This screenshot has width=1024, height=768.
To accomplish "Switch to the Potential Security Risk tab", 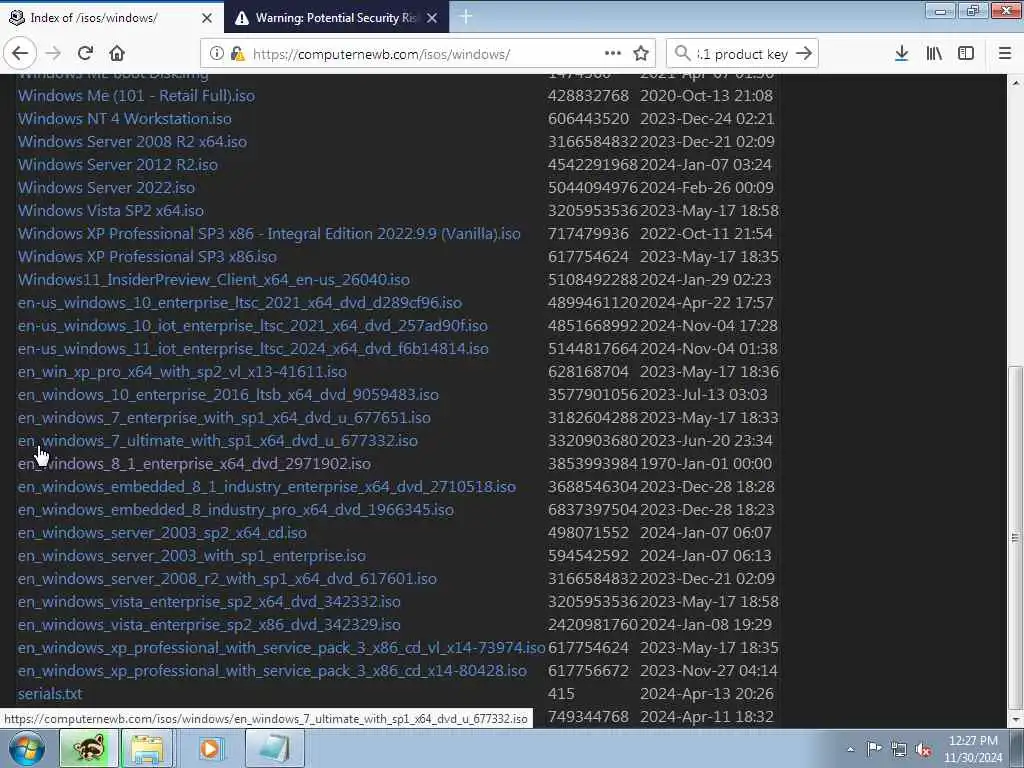I will point(336,18).
